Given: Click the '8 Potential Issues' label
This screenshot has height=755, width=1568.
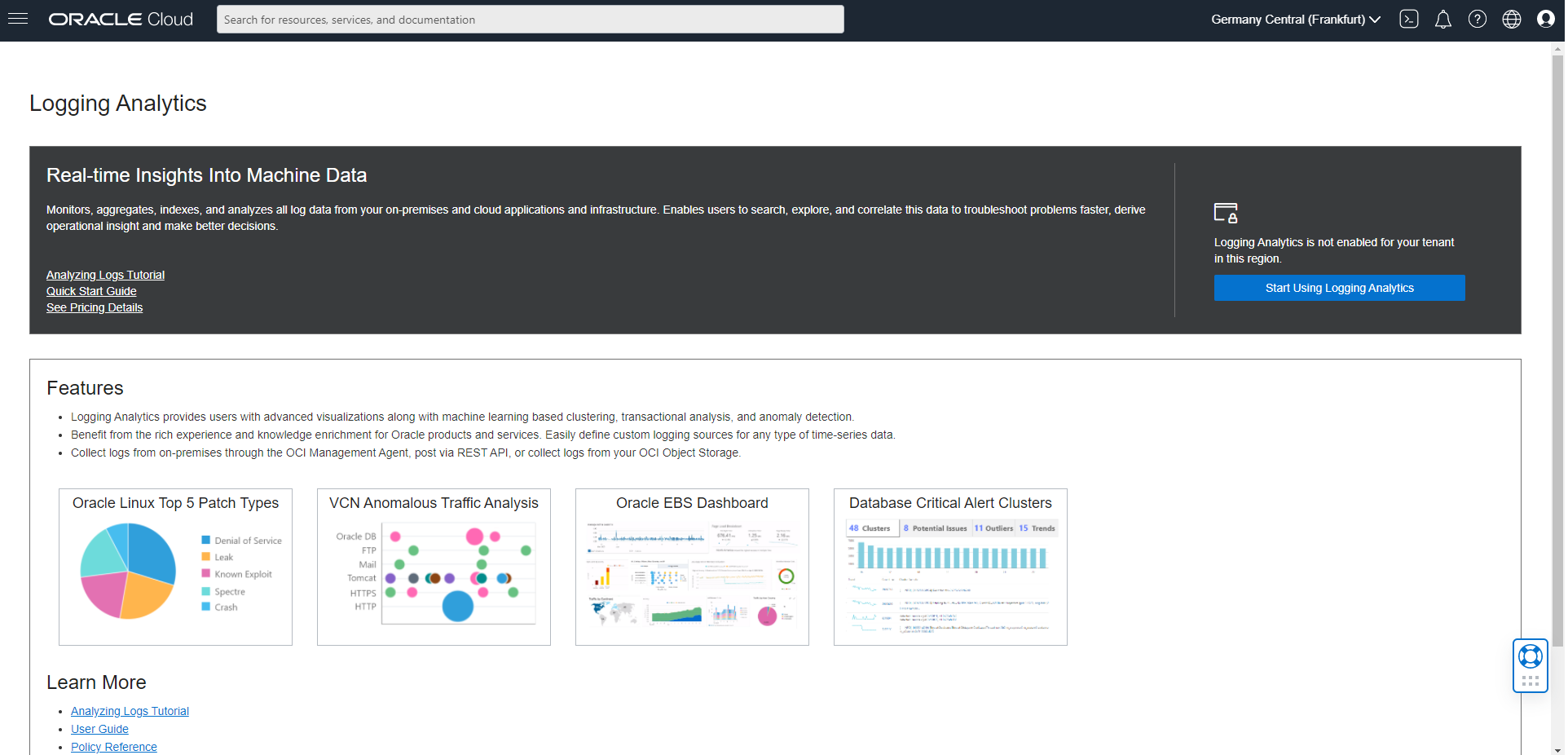Looking at the screenshot, I should 935,528.
